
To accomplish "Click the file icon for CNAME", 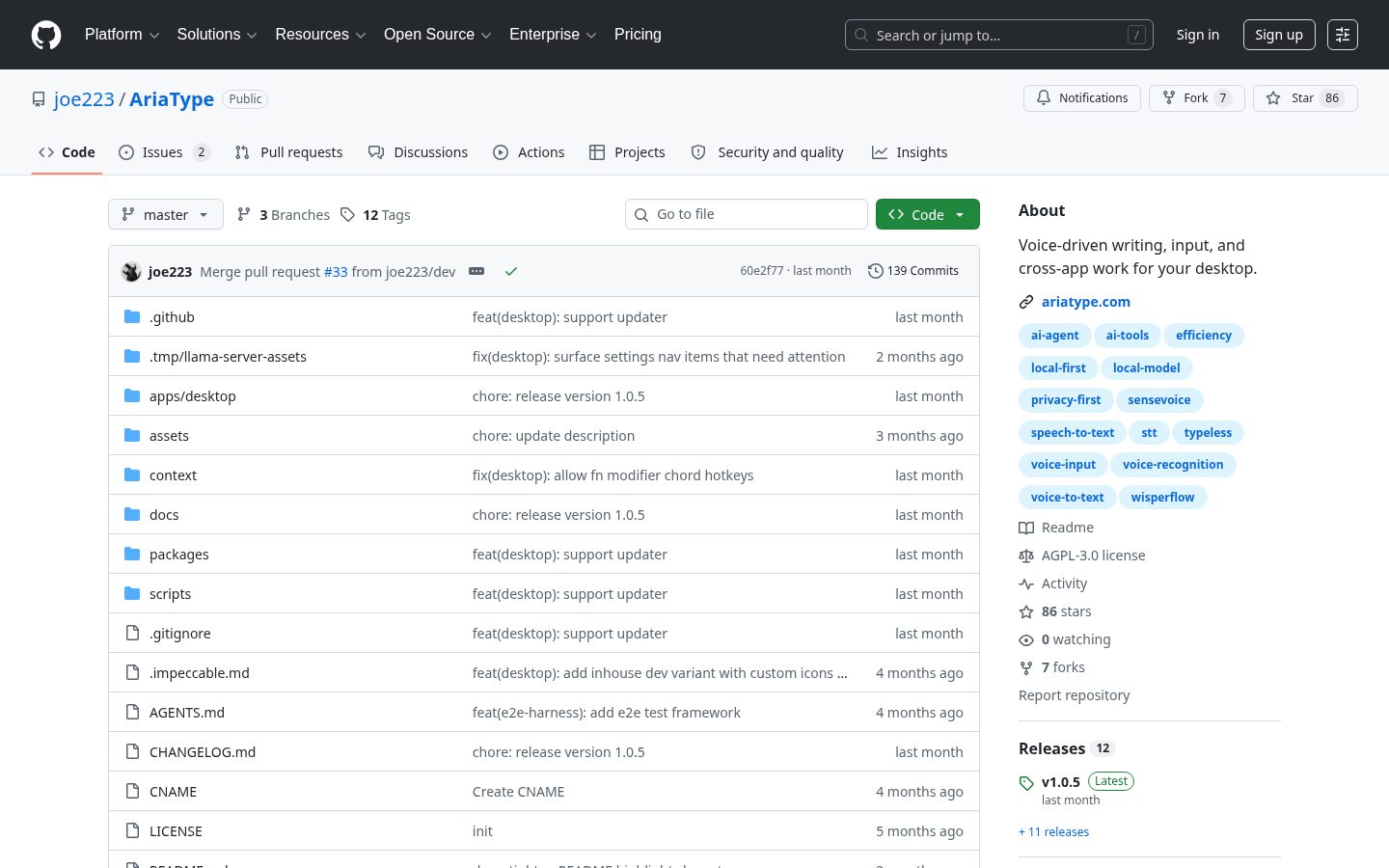I will coord(132,791).
